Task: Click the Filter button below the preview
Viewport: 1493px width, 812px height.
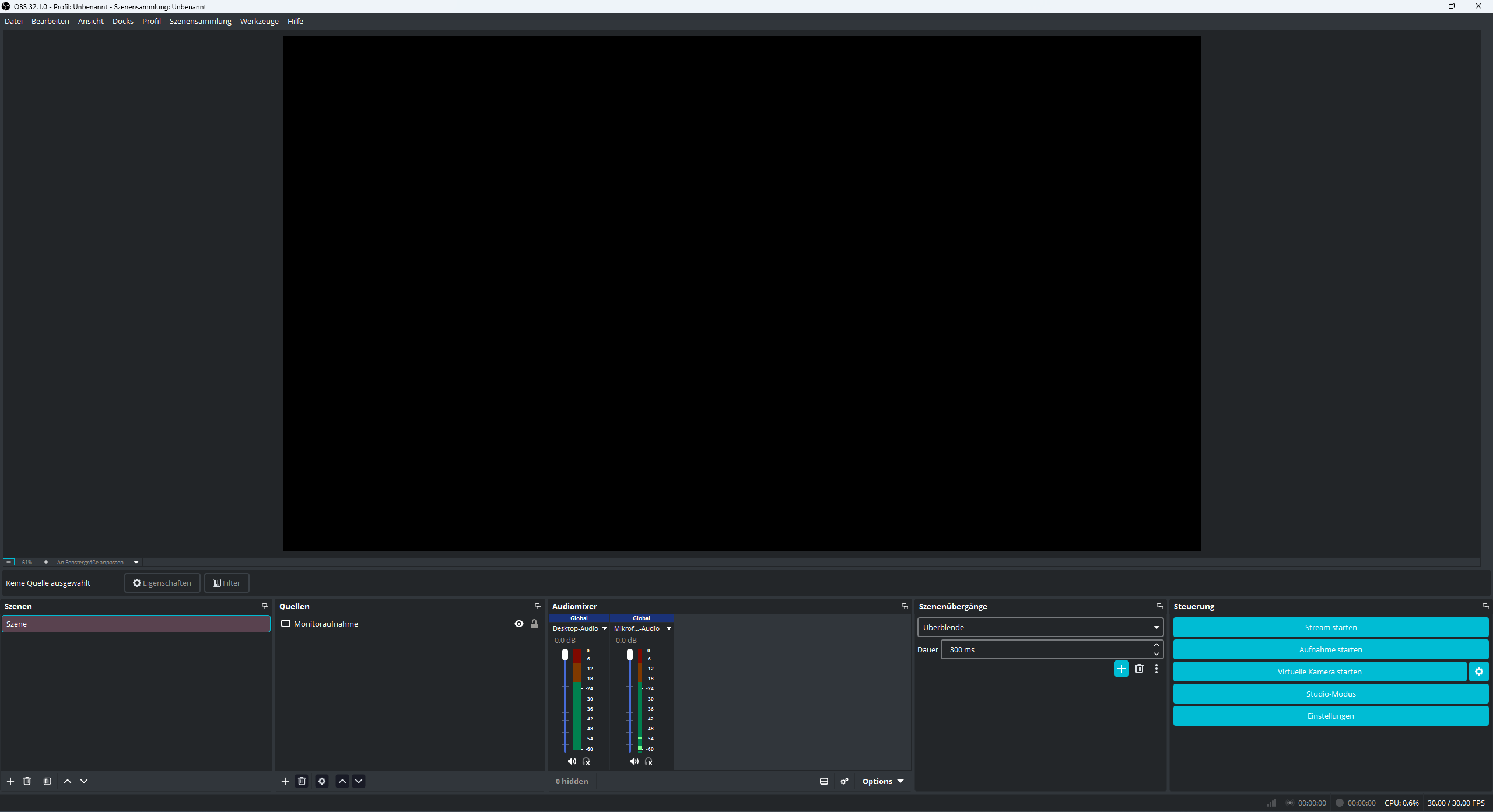Action: click(x=227, y=583)
